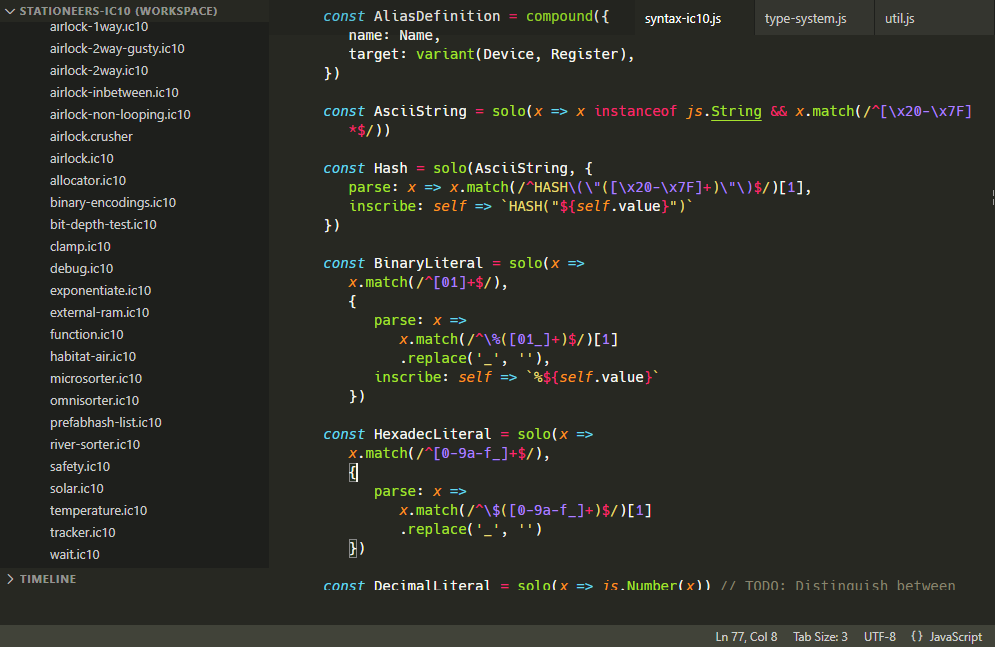
Task: Click the Ln 77, Col 8 status item
Action: click(x=746, y=636)
